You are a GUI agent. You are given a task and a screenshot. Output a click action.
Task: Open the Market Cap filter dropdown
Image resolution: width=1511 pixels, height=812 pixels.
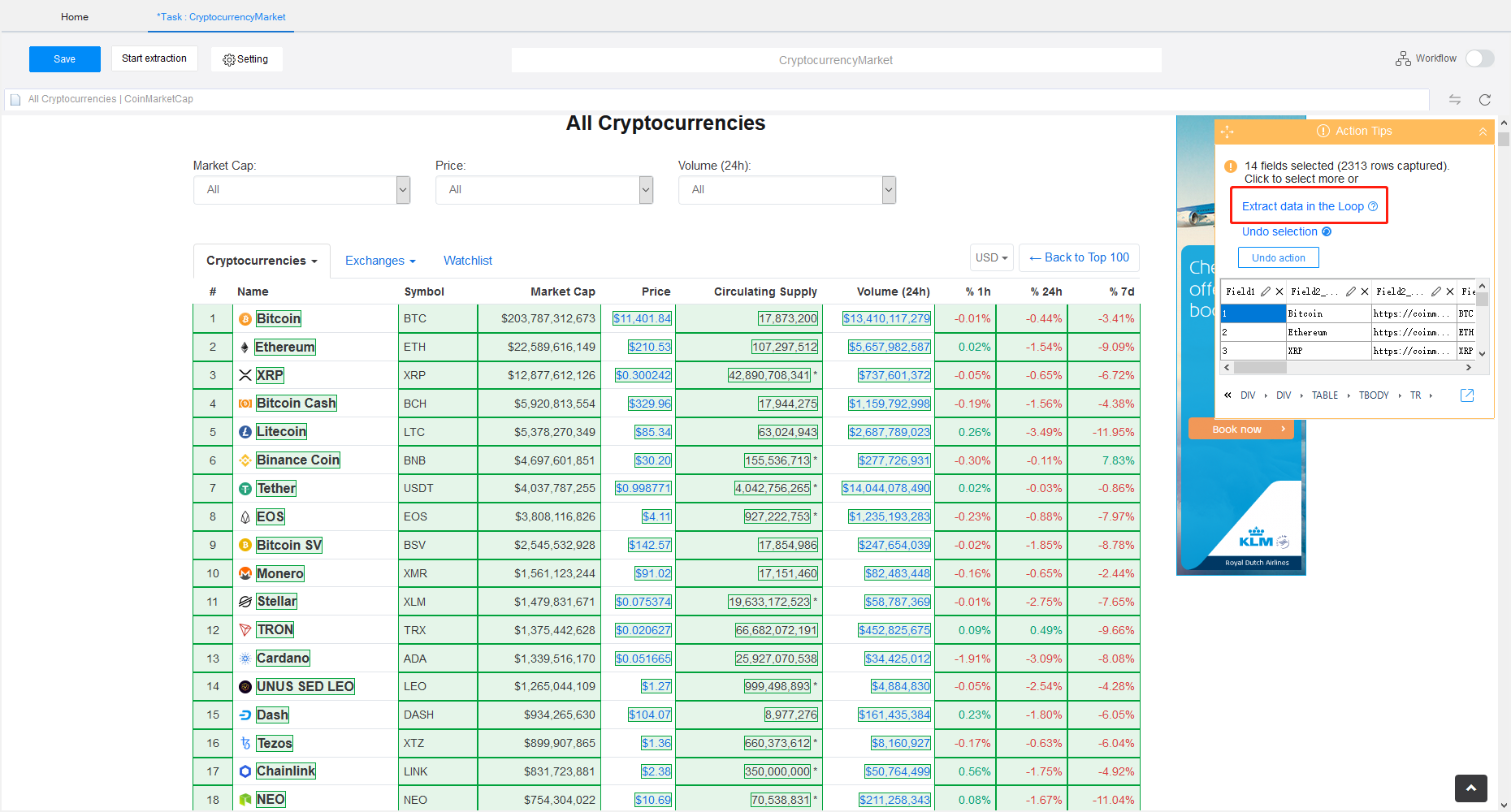pyautogui.click(x=301, y=190)
